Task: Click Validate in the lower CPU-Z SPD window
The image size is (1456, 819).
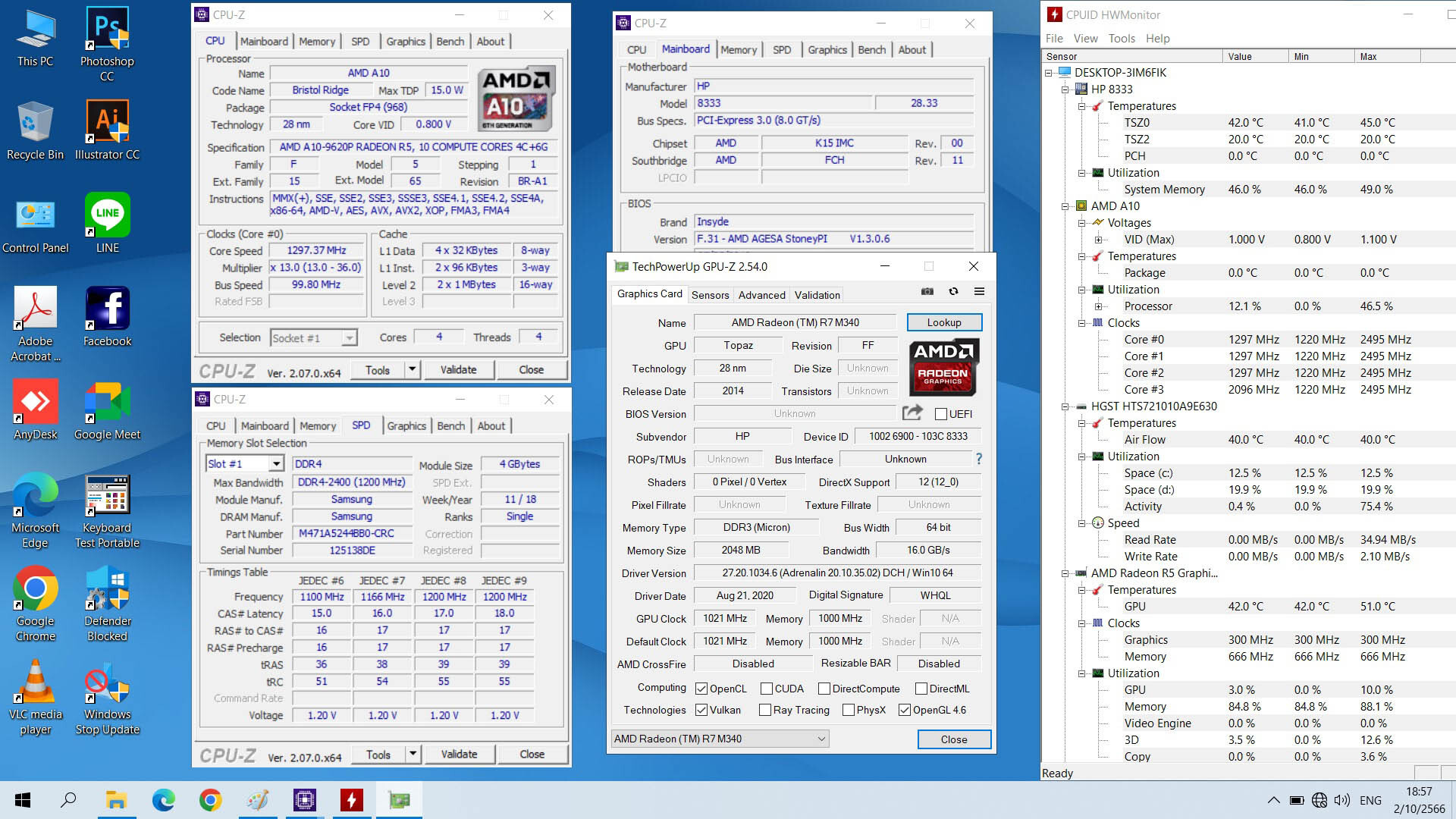Action: (460, 754)
